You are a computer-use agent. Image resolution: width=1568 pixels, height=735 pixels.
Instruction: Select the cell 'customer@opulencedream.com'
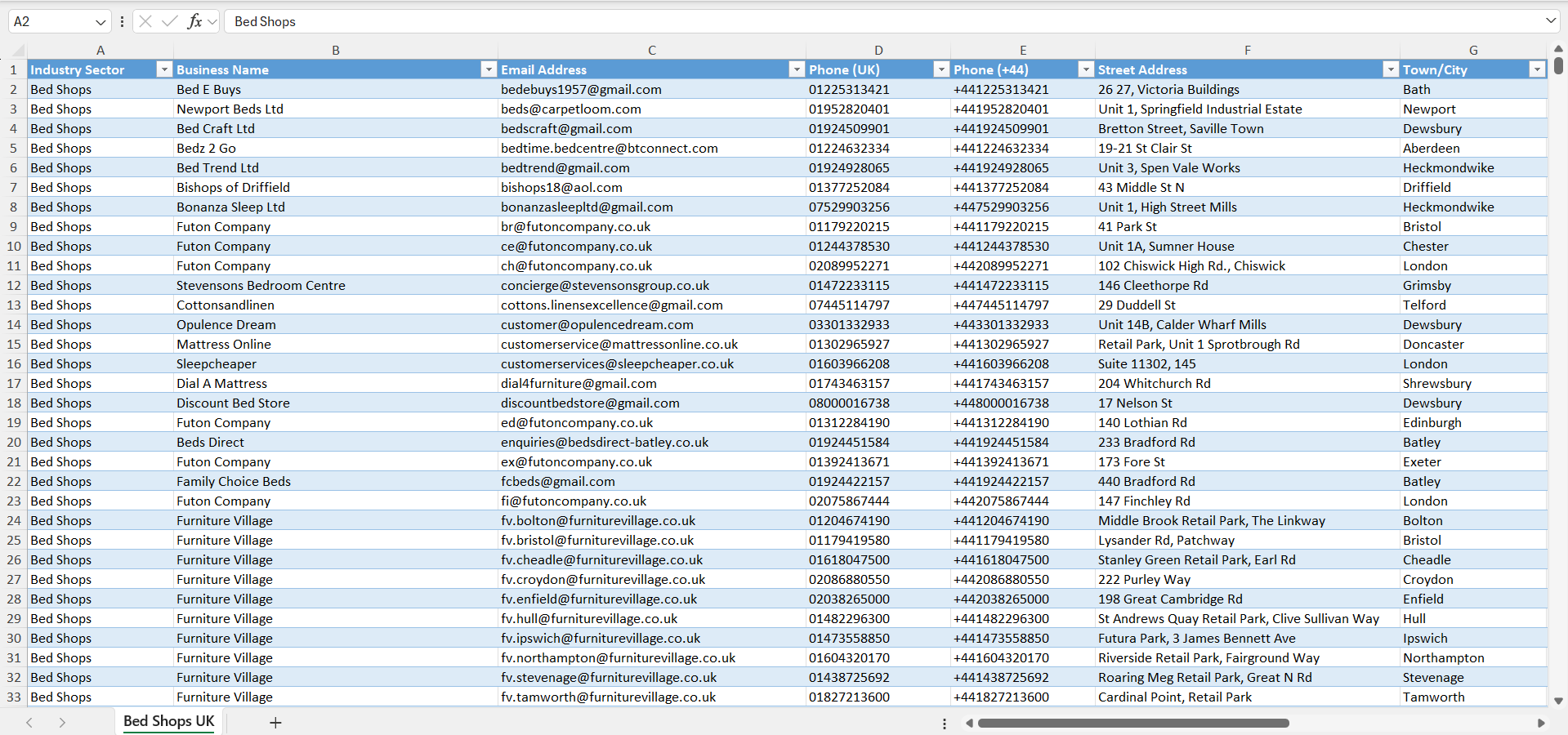pyautogui.click(x=652, y=324)
